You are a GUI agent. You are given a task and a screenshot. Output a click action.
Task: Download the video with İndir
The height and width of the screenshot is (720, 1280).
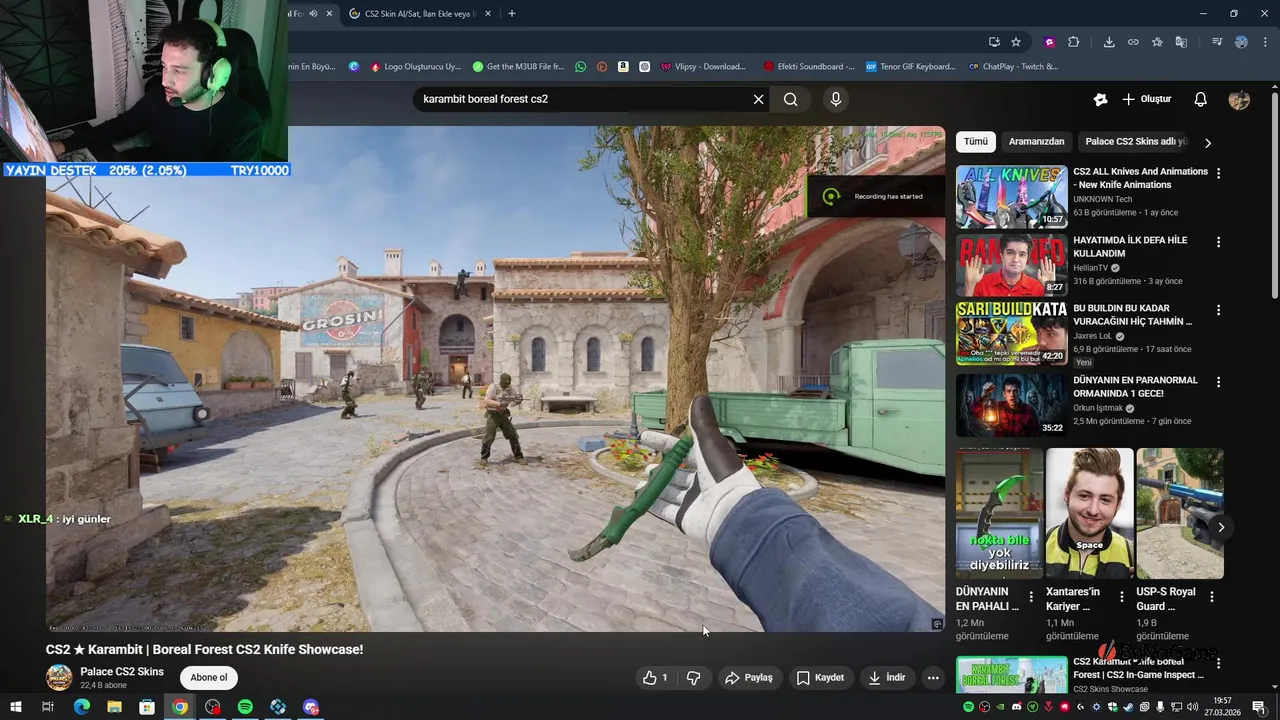point(887,678)
